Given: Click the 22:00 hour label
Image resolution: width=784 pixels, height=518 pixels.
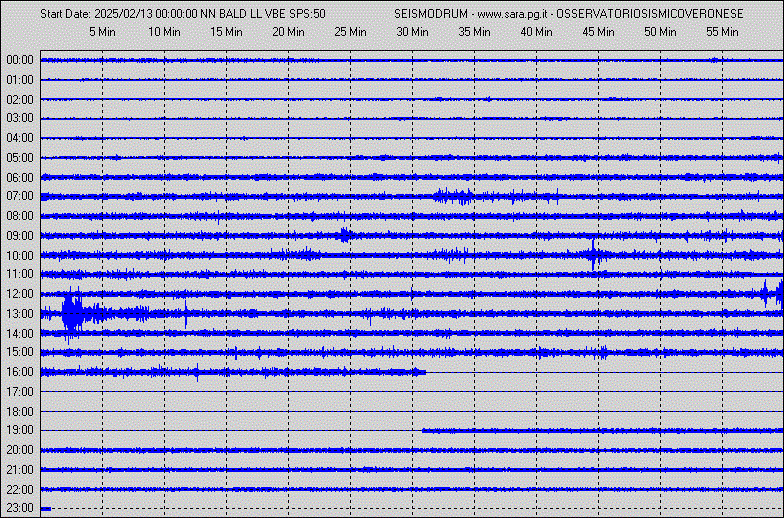Looking at the screenshot, I should 20,489.
